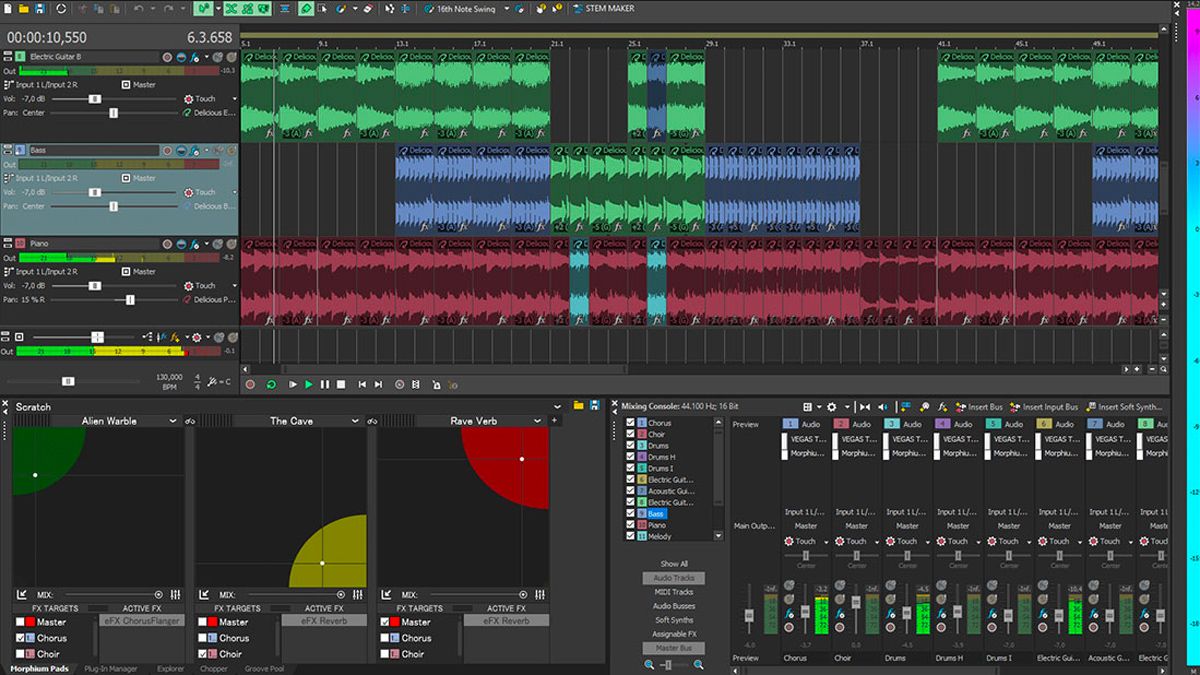Adjust the Piano track pan slider
Image resolution: width=1200 pixels, height=675 pixels.
click(x=130, y=299)
